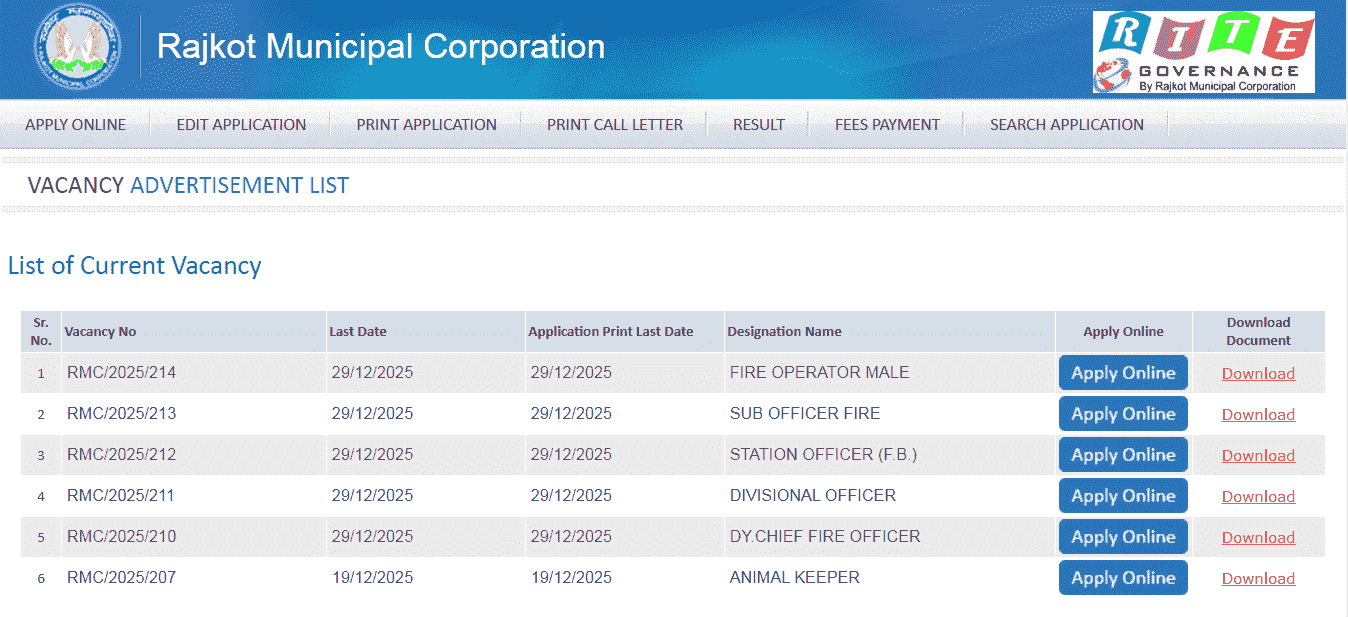Download the Sub Officer Fire document

pos(1258,415)
